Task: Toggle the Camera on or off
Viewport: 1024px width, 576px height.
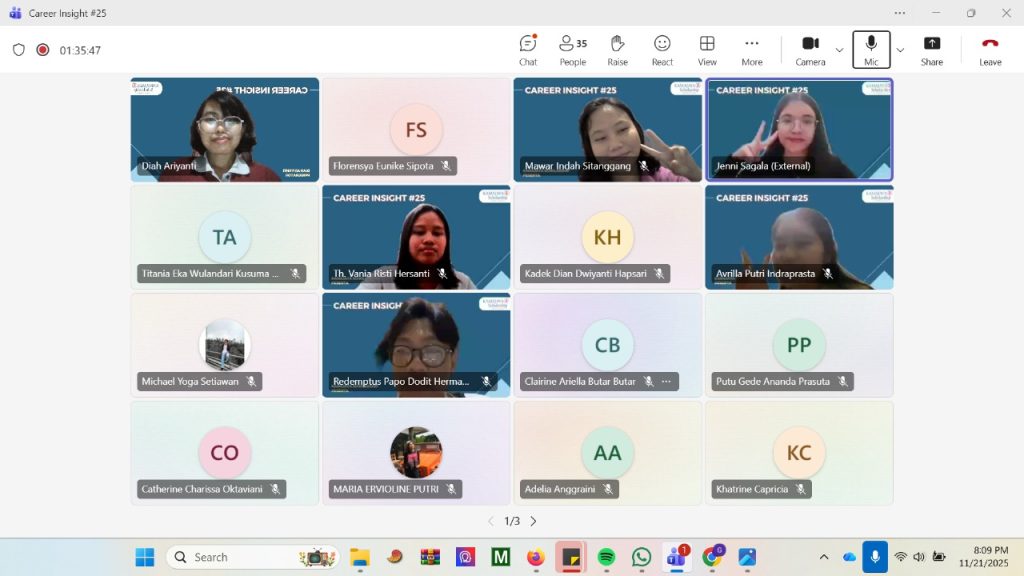Action: point(810,49)
